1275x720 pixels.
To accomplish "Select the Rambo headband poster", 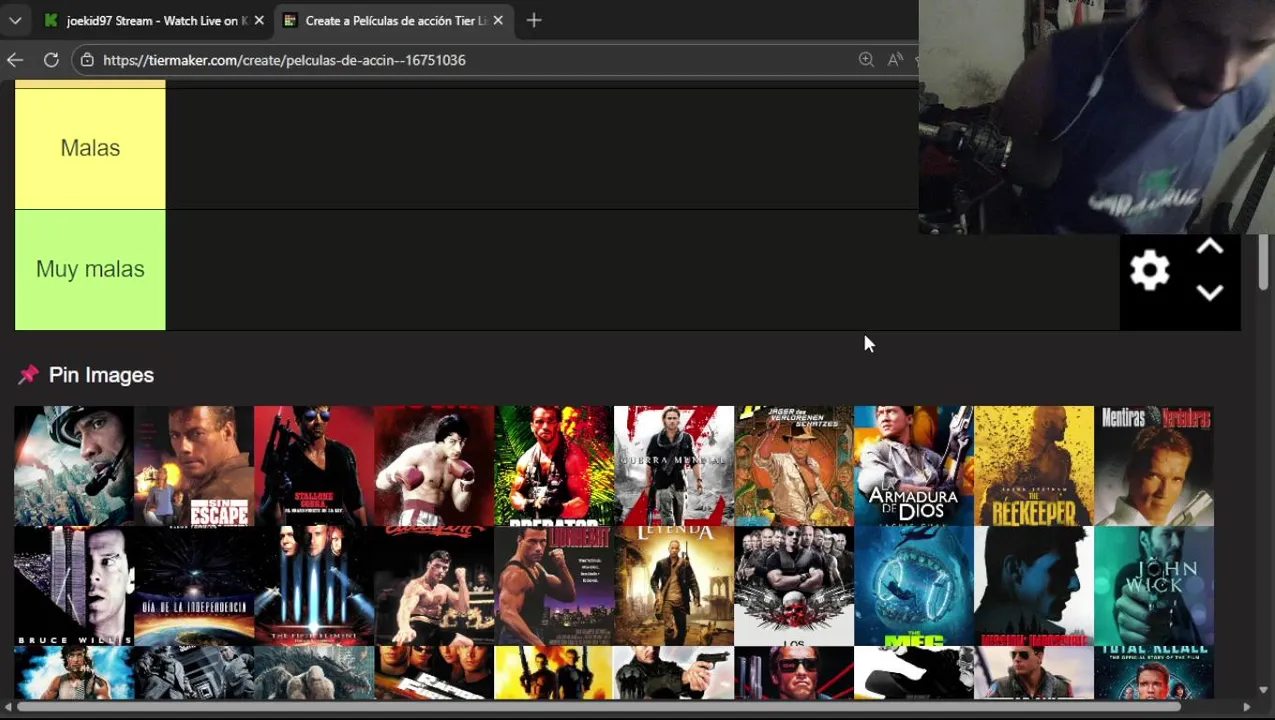I will pos(74,672).
